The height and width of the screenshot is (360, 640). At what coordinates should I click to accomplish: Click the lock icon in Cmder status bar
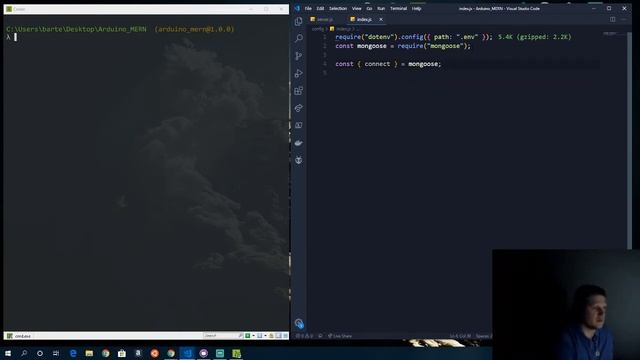271,336
